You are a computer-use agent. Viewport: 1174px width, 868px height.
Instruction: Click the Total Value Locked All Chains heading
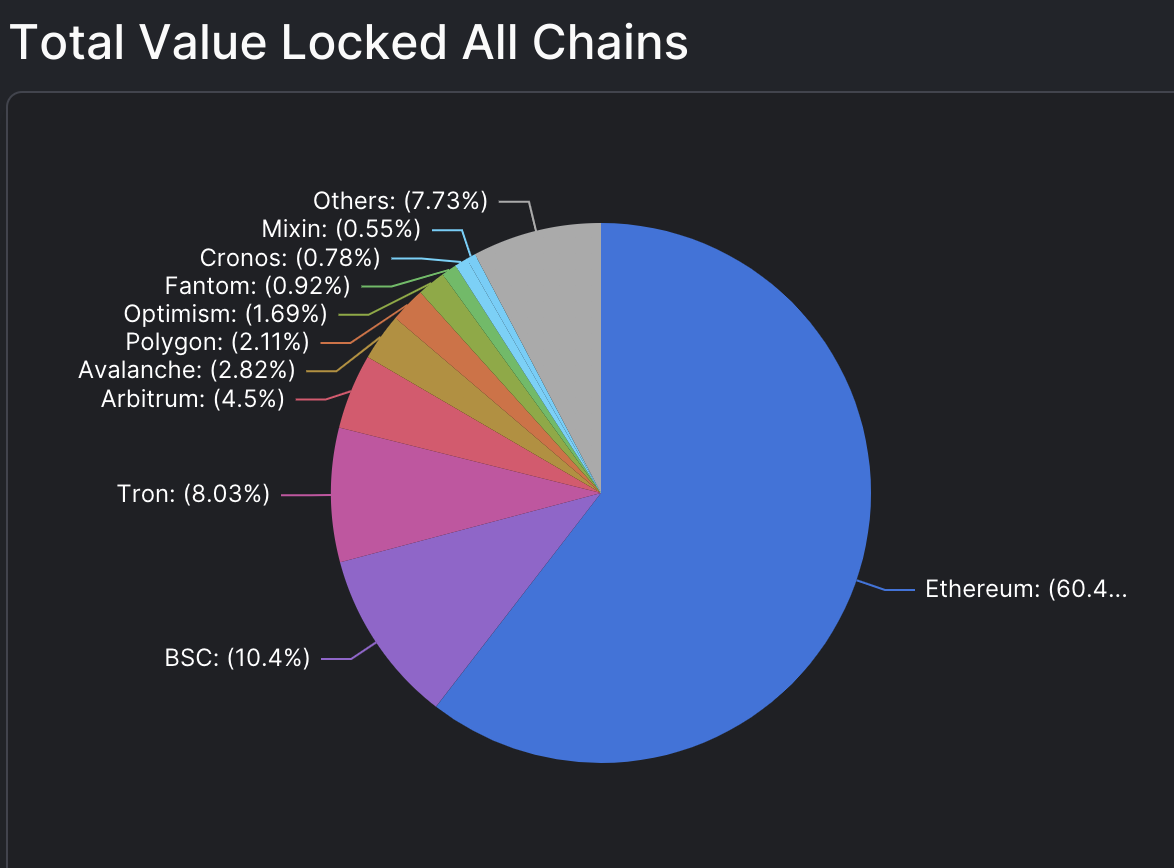[349, 42]
